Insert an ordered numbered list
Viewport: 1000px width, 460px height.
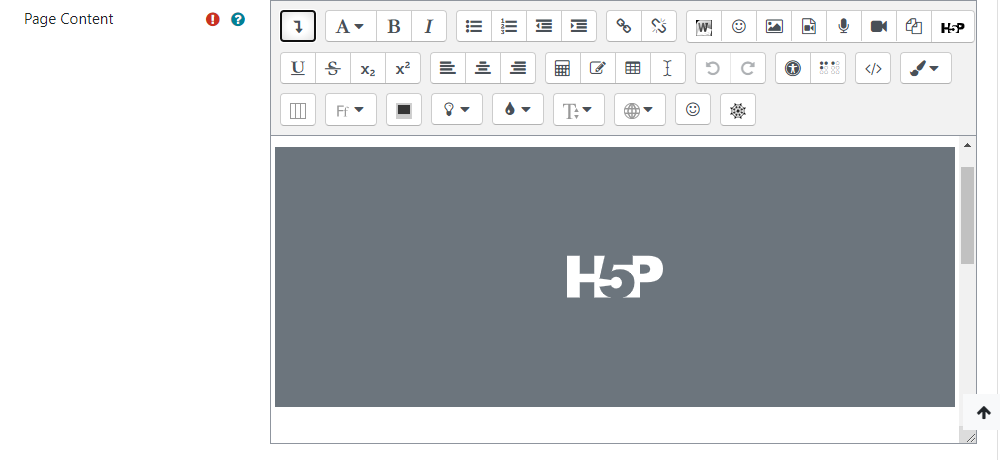pyautogui.click(x=509, y=26)
